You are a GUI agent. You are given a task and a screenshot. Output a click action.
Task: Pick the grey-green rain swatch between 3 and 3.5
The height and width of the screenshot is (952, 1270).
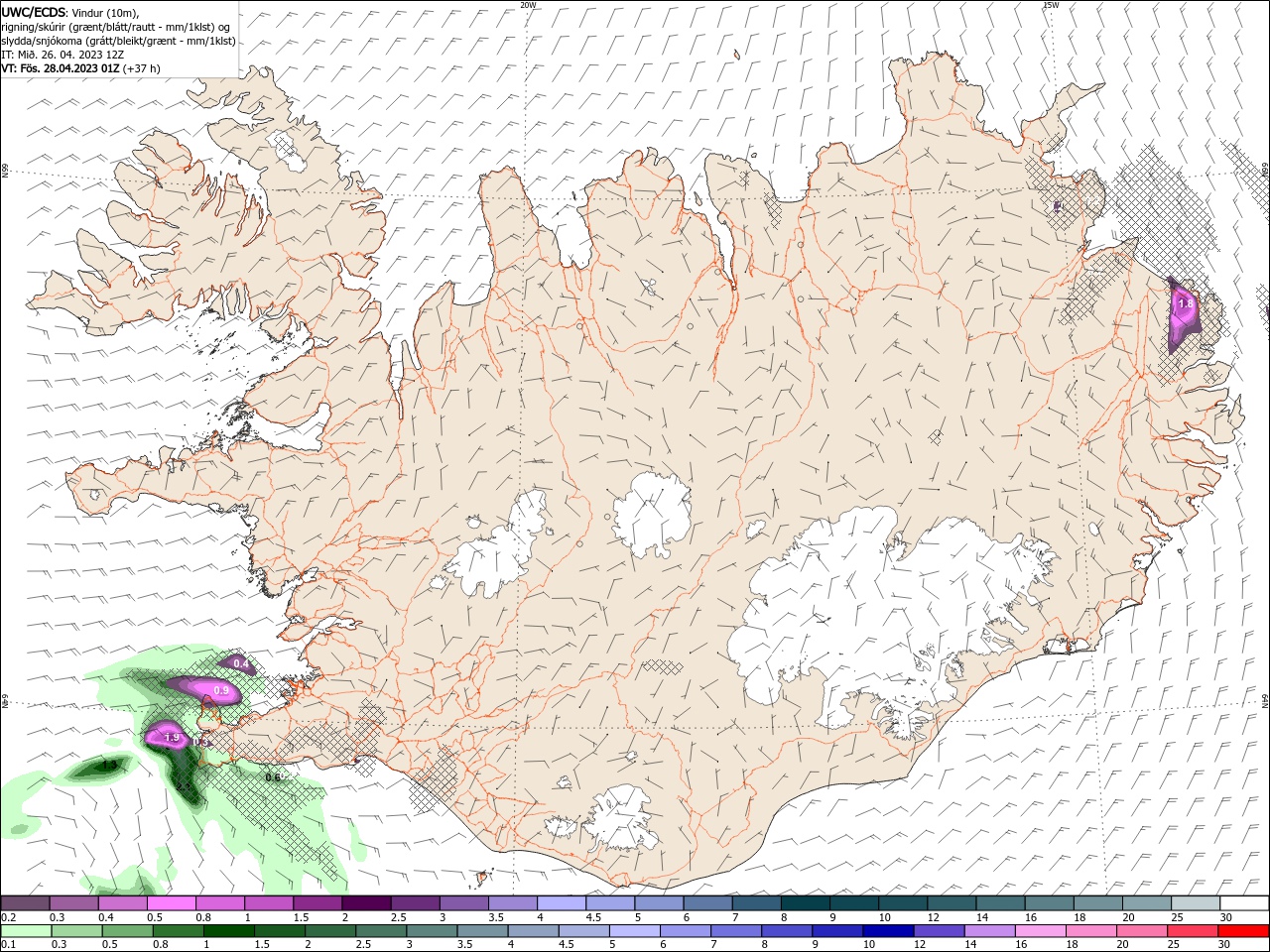point(432,931)
